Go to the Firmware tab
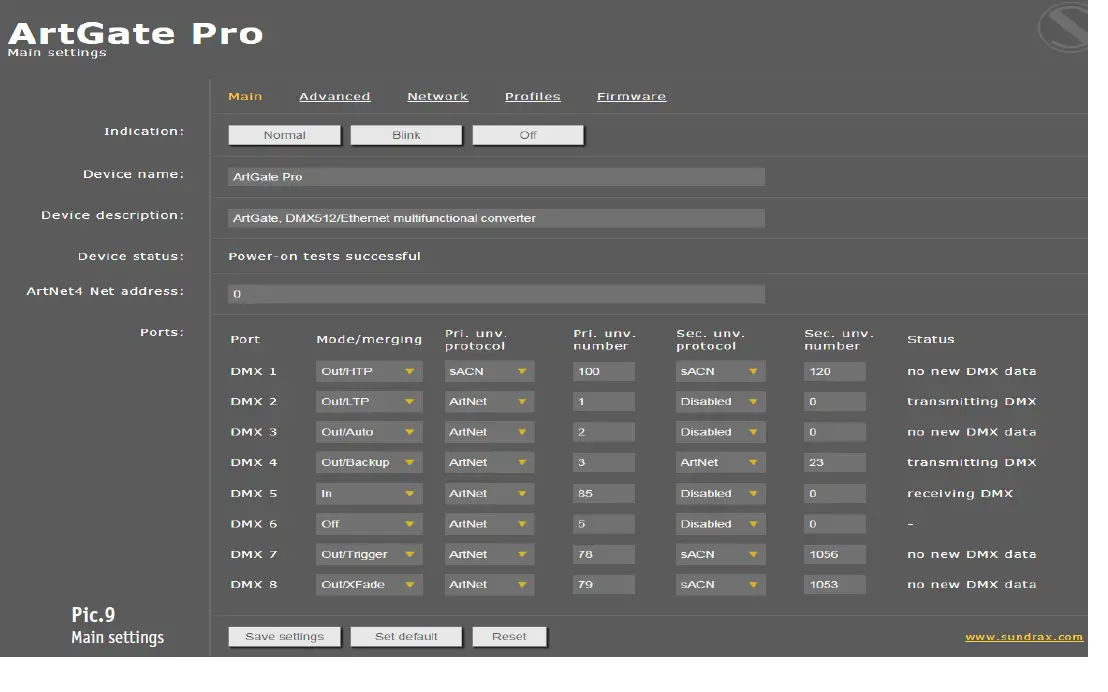 click(631, 97)
